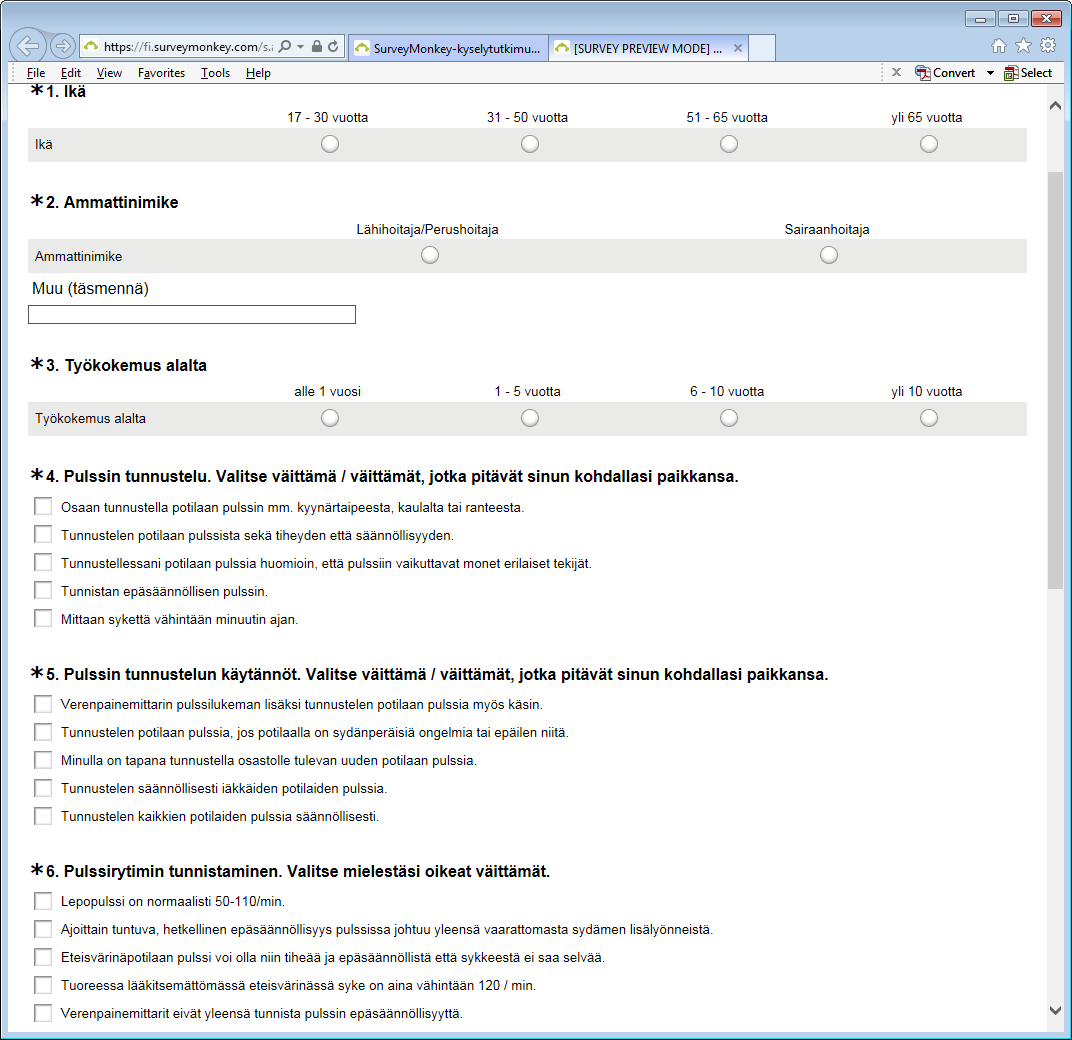Switch to the SurveyMonkey-kyselytutkimu tab

click(x=448, y=48)
